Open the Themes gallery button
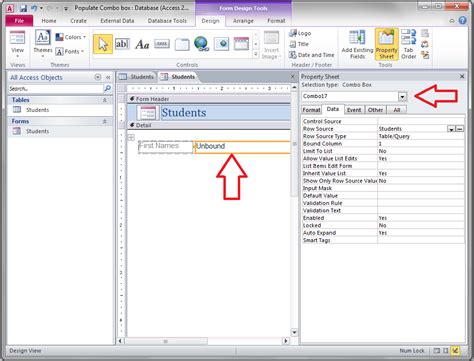The height and width of the screenshot is (361, 474). [43, 43]
